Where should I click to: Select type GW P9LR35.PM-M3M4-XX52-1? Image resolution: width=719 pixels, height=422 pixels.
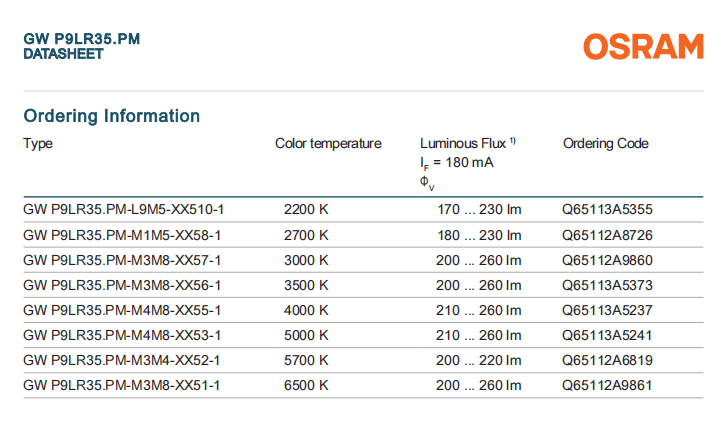(x=122, y=361)
